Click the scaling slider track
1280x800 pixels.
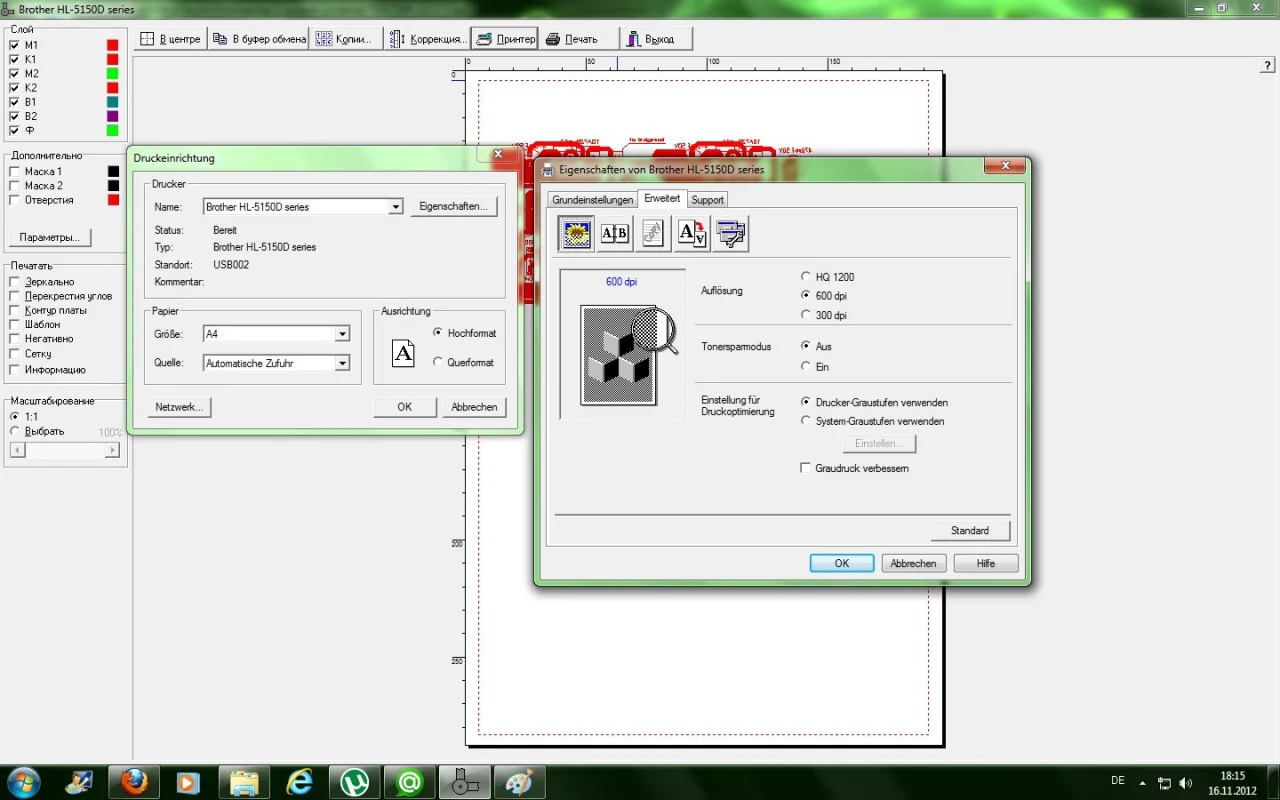64,451
